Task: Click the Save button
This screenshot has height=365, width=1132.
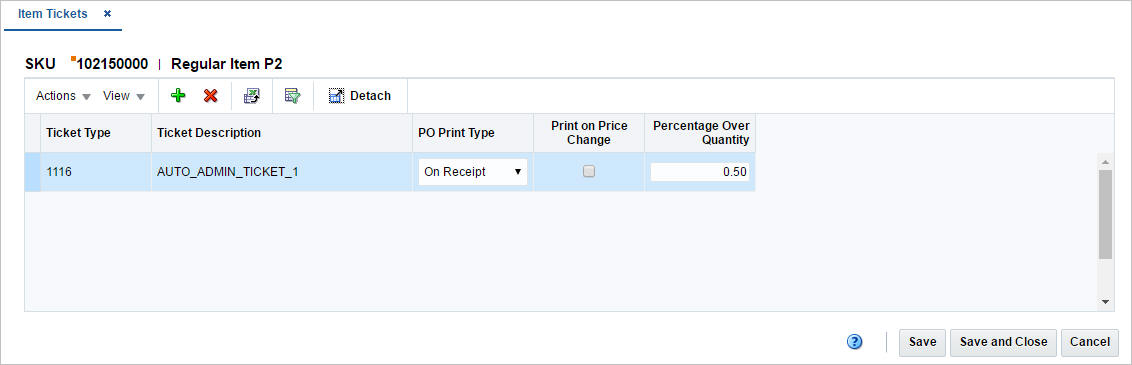Action: tap(922, 342)
